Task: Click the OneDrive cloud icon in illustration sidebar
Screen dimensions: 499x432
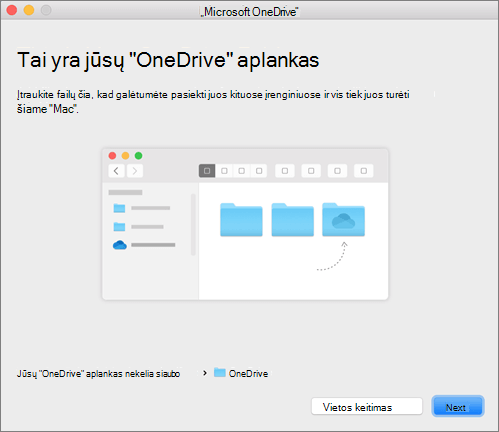Action: 120,245
